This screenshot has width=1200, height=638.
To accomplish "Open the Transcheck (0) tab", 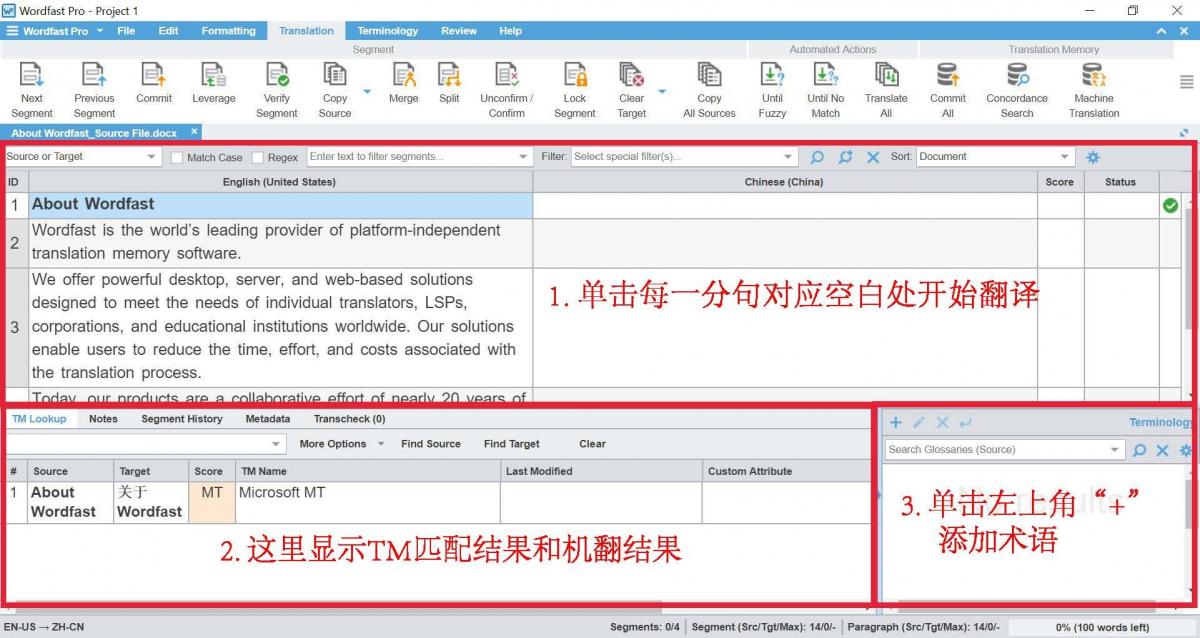I will click(x=349, y=419).
